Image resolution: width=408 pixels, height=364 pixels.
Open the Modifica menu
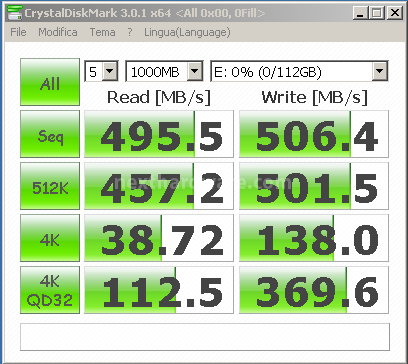(x=58, y=32)
